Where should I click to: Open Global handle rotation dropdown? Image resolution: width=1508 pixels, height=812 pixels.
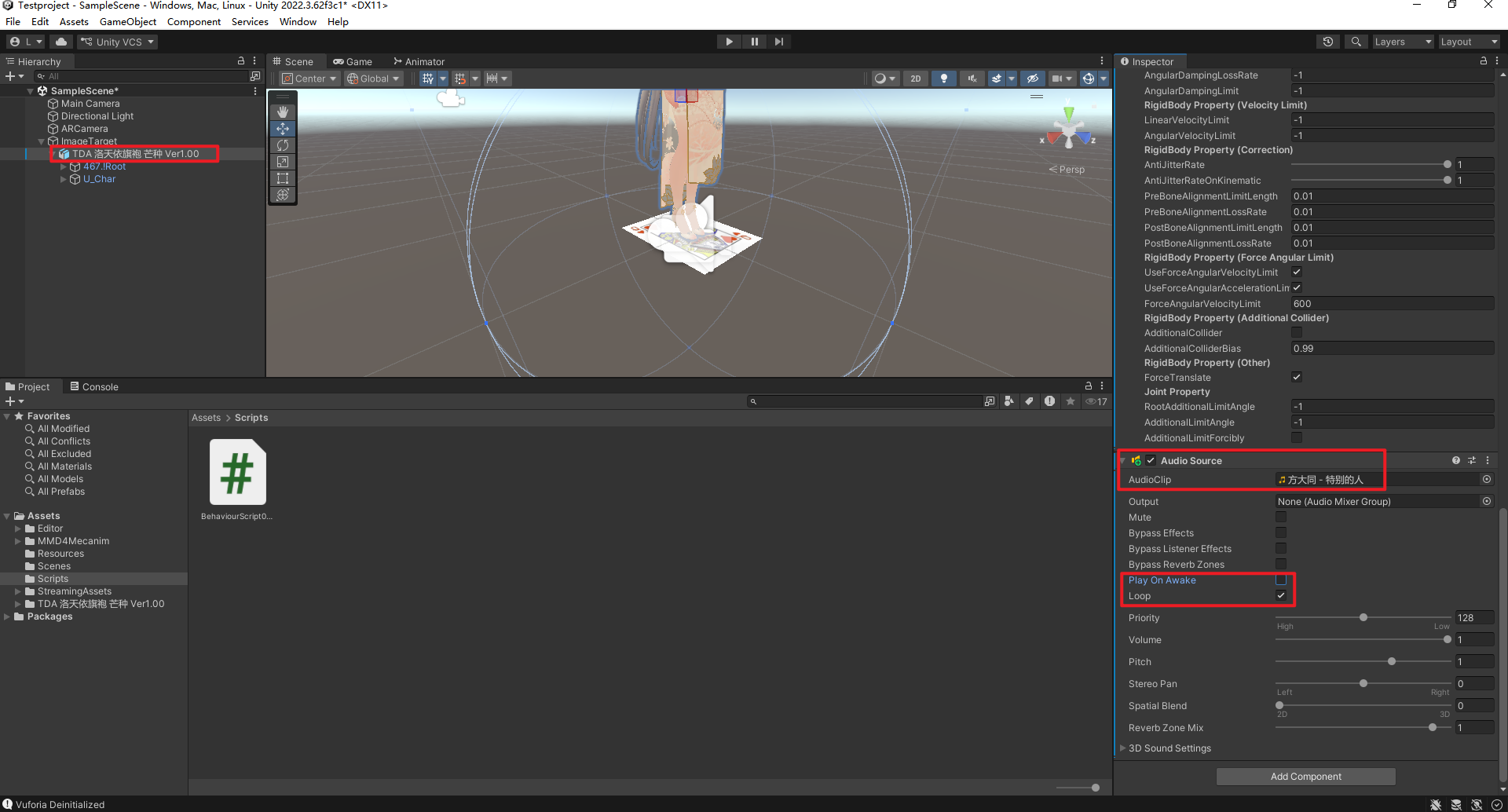(373, 79)
